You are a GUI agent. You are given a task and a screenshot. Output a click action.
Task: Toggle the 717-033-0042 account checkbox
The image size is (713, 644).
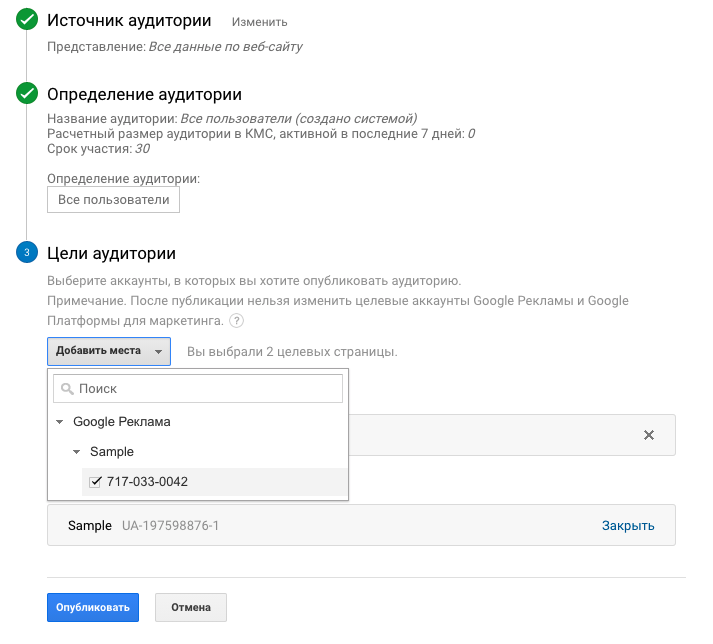pyautogui.click(x=96, y=482)
